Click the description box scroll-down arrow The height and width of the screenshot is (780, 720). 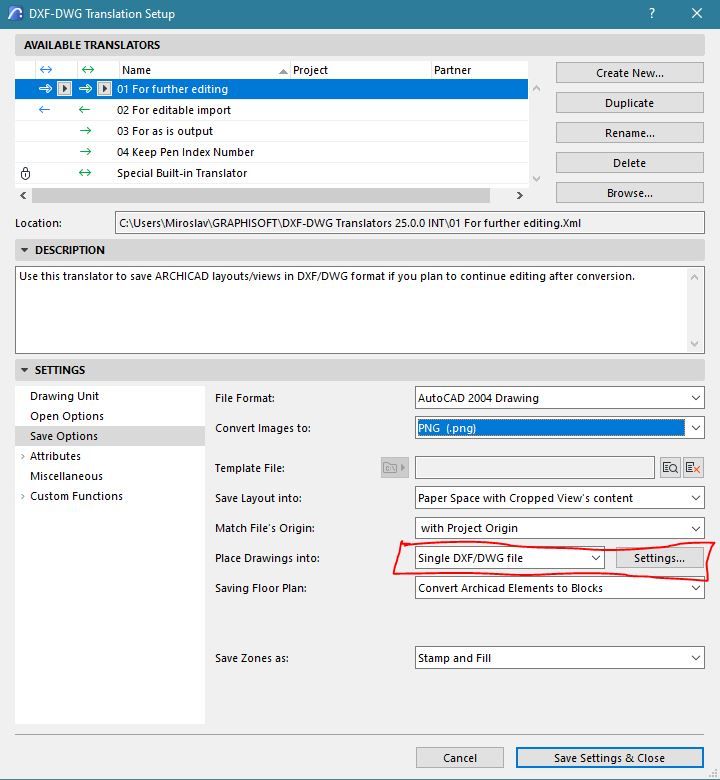[x=695, y=344]
